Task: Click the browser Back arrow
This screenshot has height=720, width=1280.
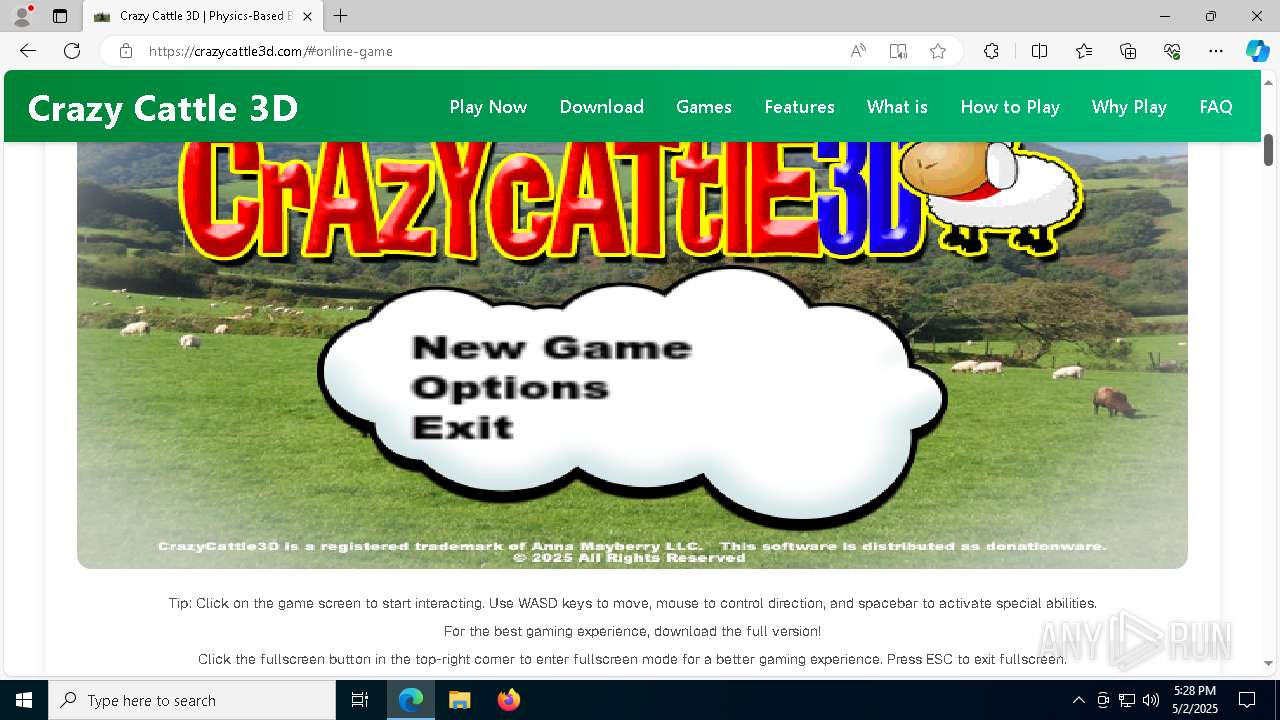Action: coord(28,51)
